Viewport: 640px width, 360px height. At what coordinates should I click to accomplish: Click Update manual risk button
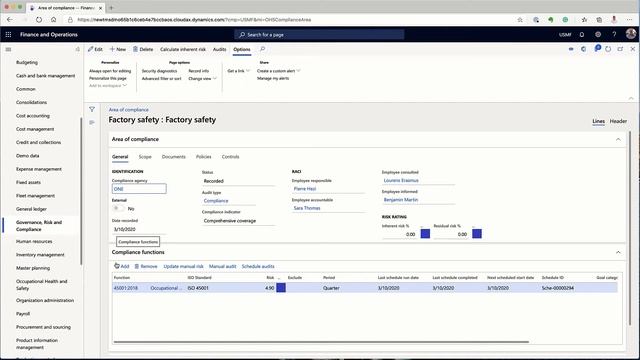(183, 266)
